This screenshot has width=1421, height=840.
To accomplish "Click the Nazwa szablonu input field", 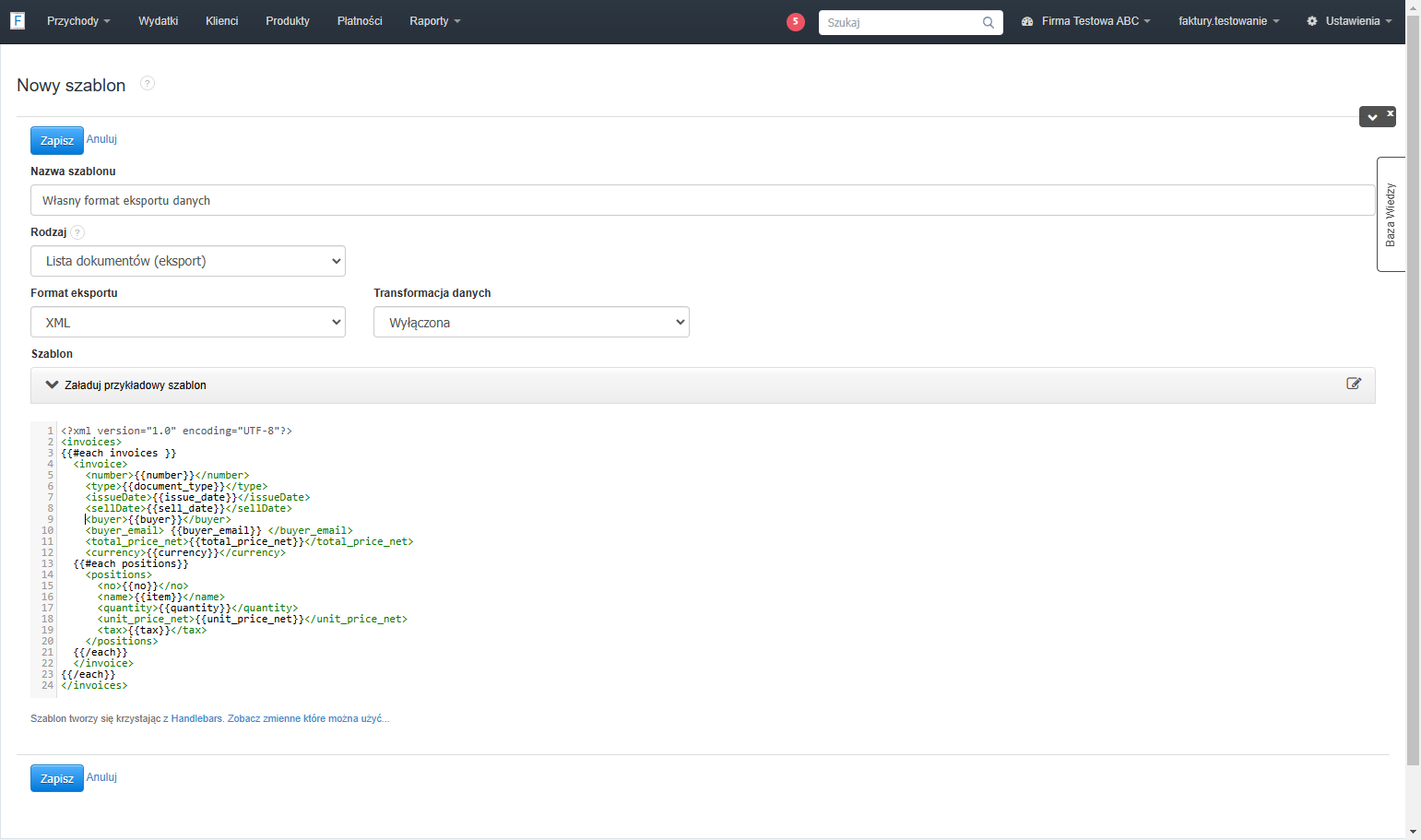I will [x=703, y=200].
